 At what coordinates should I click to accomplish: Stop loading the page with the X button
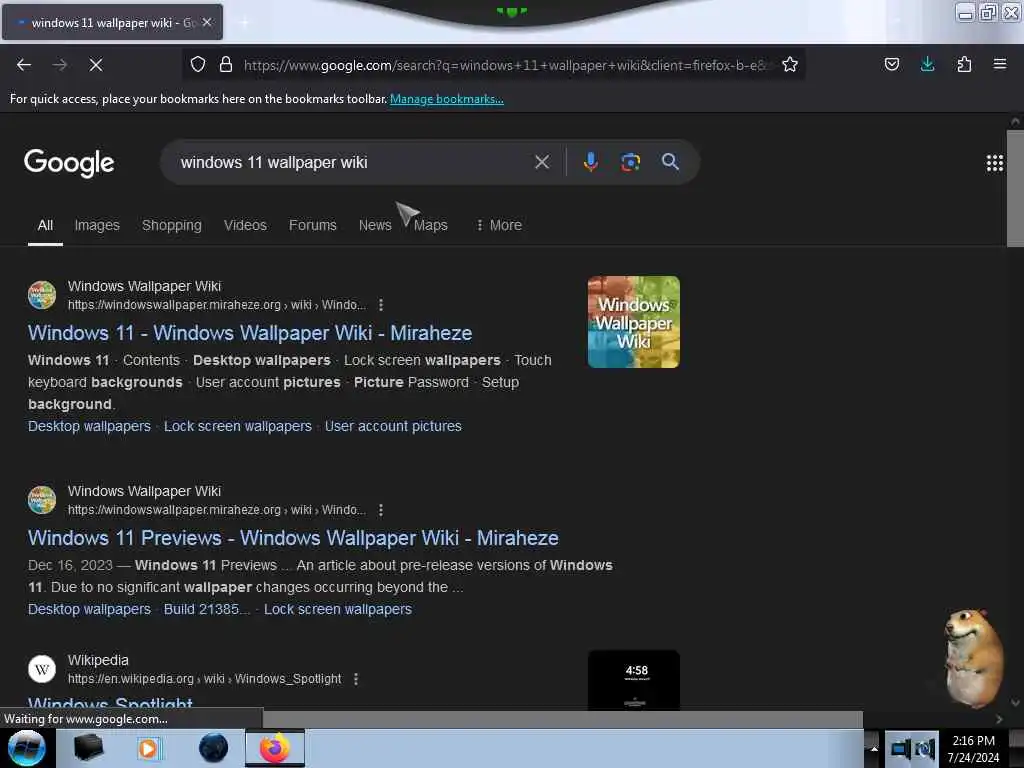tap(96, 65)
